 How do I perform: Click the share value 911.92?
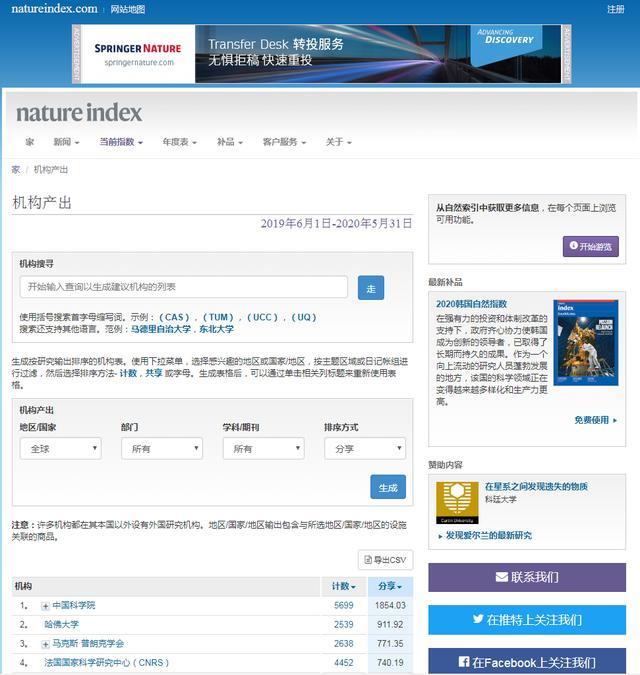[390, 625]
